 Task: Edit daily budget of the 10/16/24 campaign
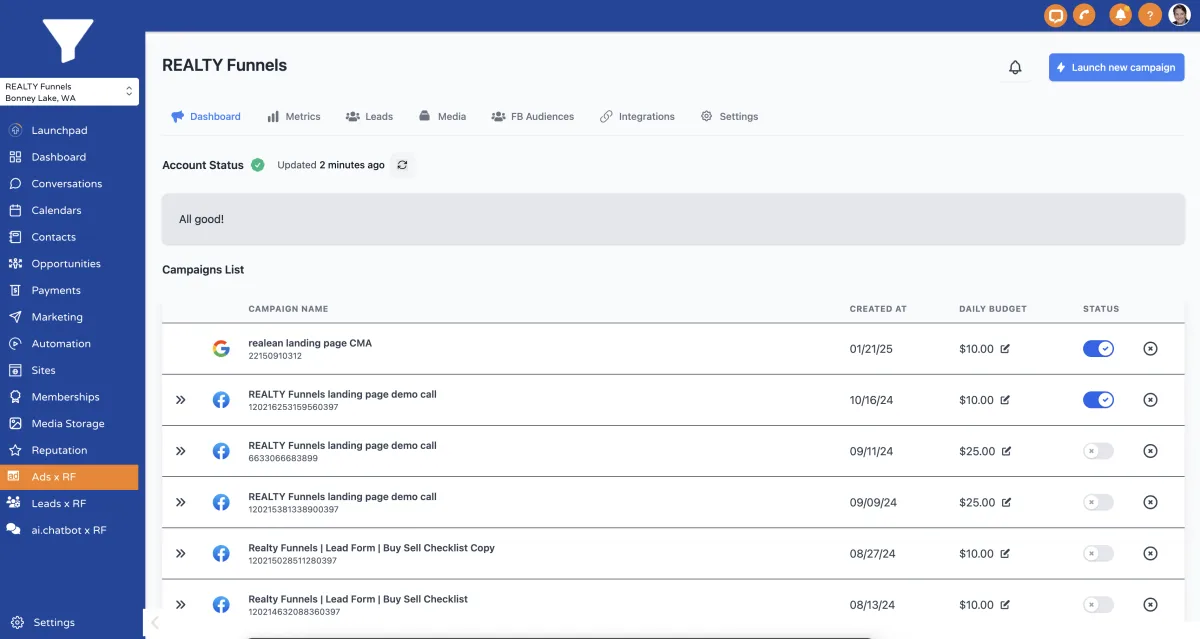[1005, 400]
